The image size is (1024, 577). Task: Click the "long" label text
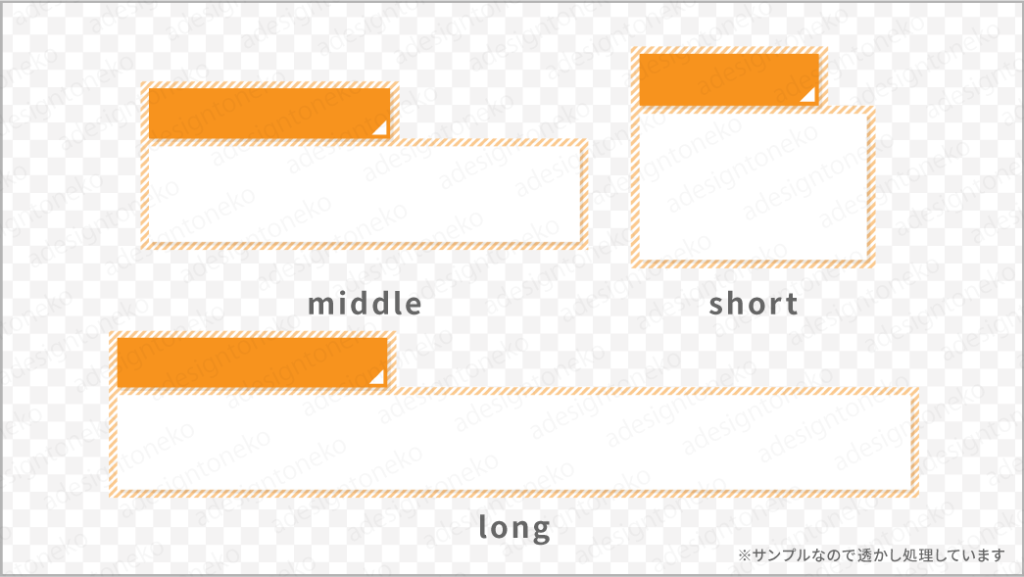(x=515, y=527)
